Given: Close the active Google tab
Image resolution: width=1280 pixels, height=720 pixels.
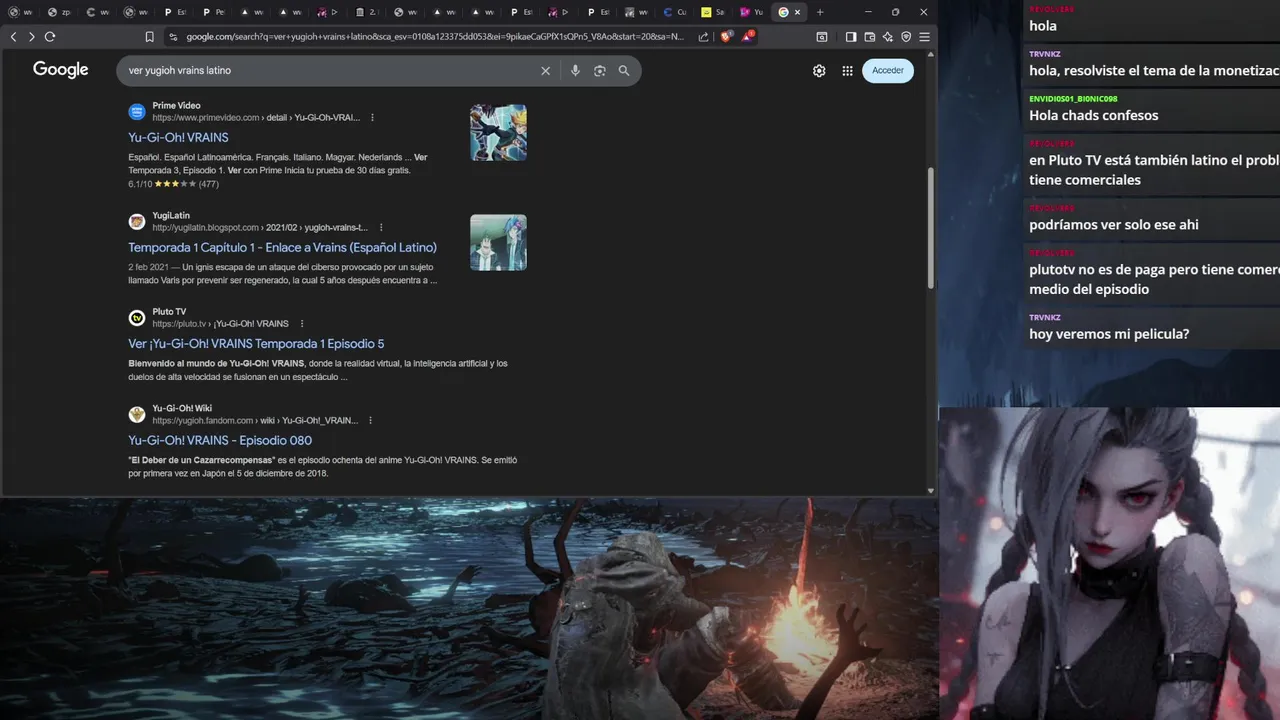Looking at the screenshot, I should (797, 12).
